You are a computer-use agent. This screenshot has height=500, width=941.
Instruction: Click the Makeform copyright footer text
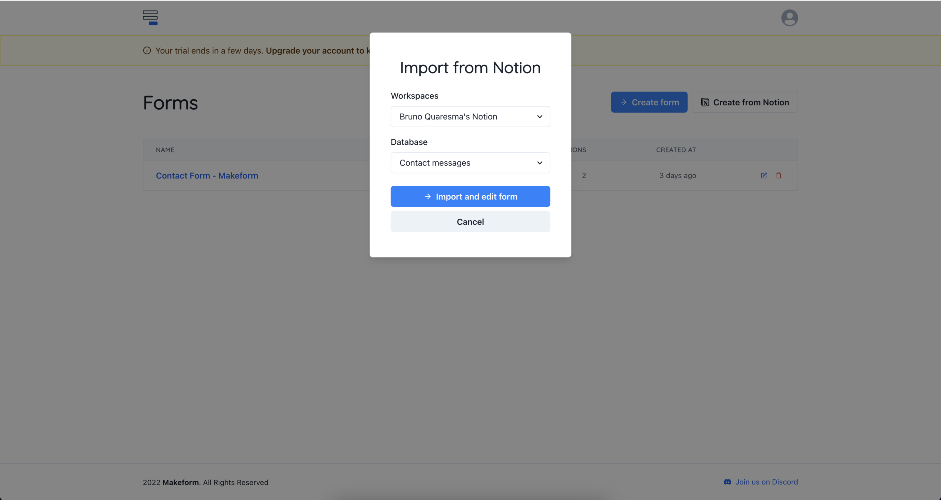click(205, 483)
